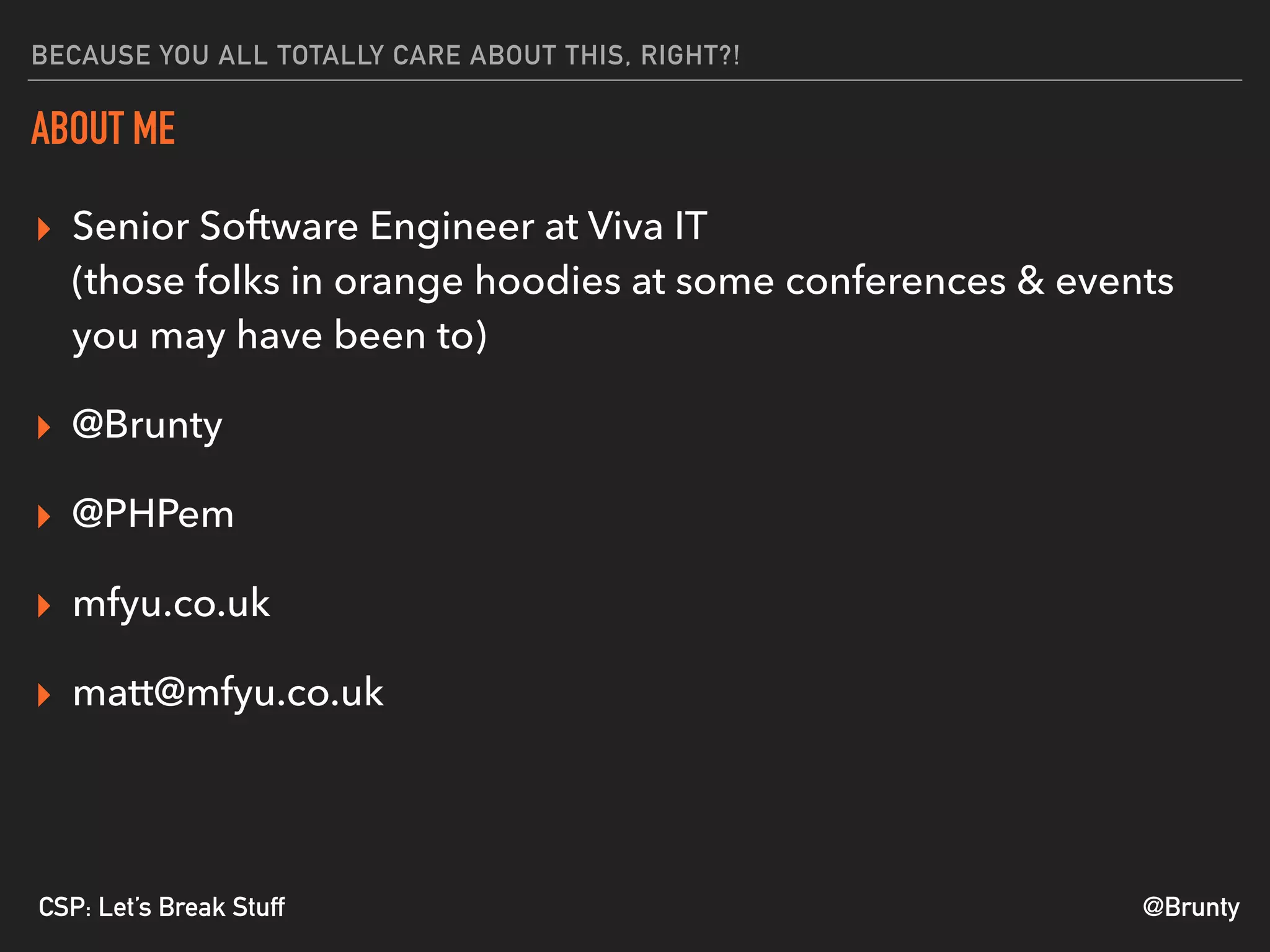Click the matt@mfyu.co.uk email address
The image size is (1270, 952).
pyautogui.click(x=228, y=693)
